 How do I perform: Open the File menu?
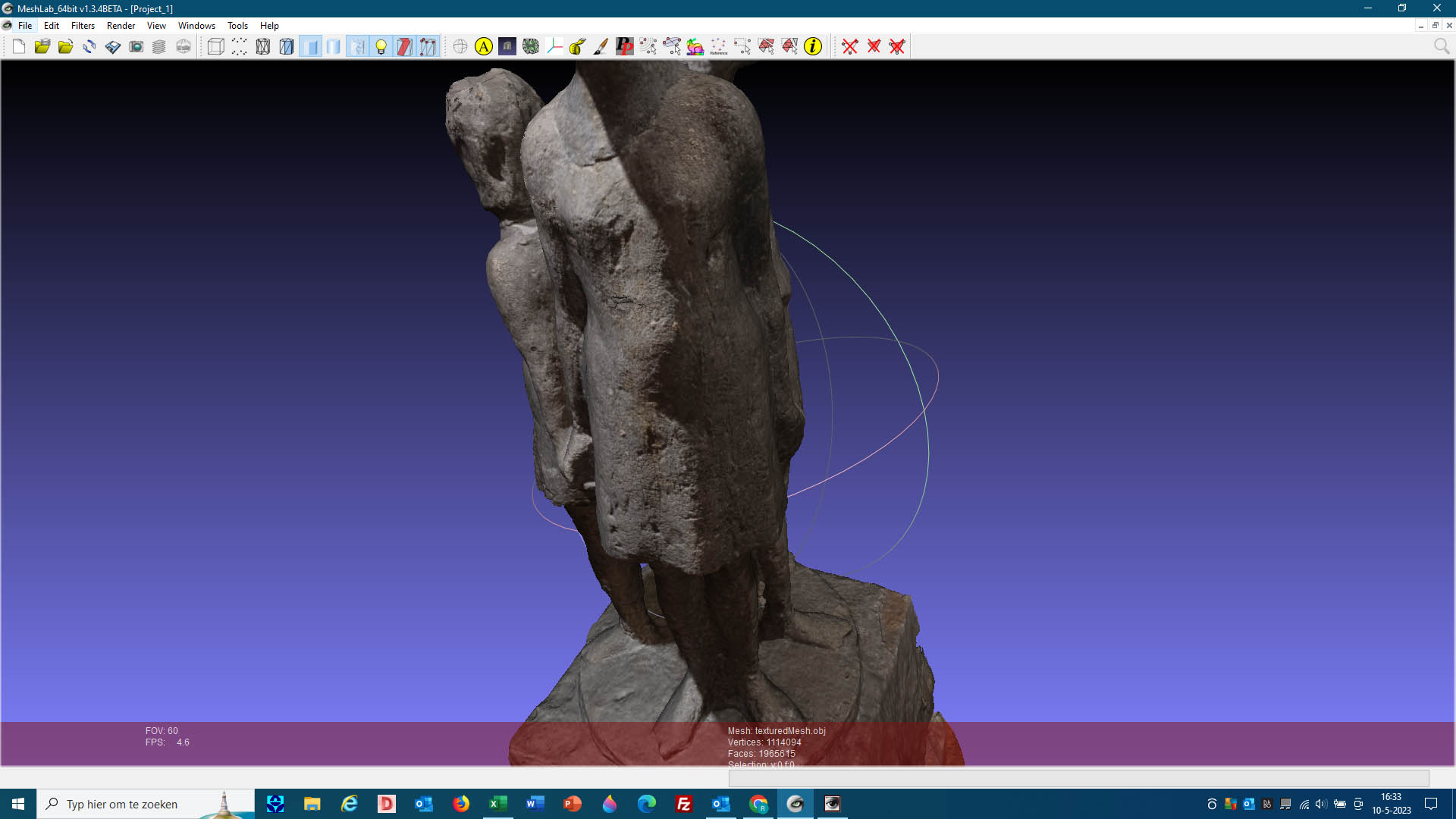pos(25,26)
